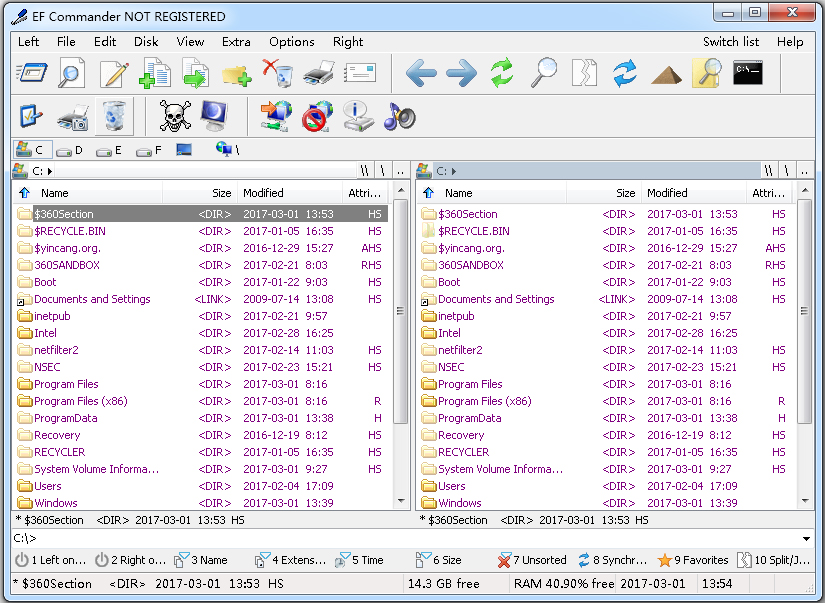Viewport: 825px width, 603px height.
Task: Click the drive information icon
Action: pyautogui.click(x=358, y=116)
